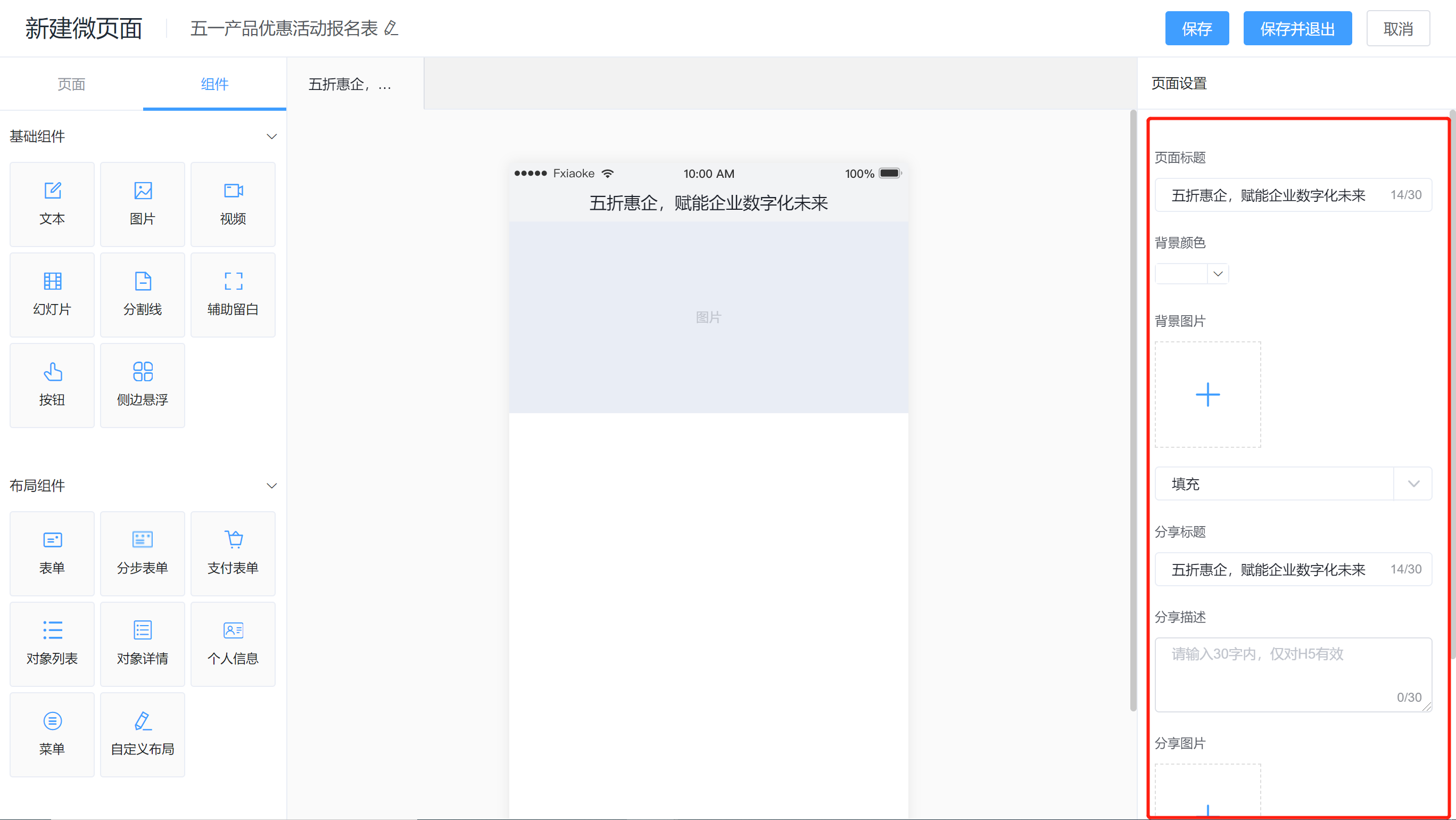Add a 图片 image component
The width and height of the screenshot is (1456, 820).
[x=143, y=204]
